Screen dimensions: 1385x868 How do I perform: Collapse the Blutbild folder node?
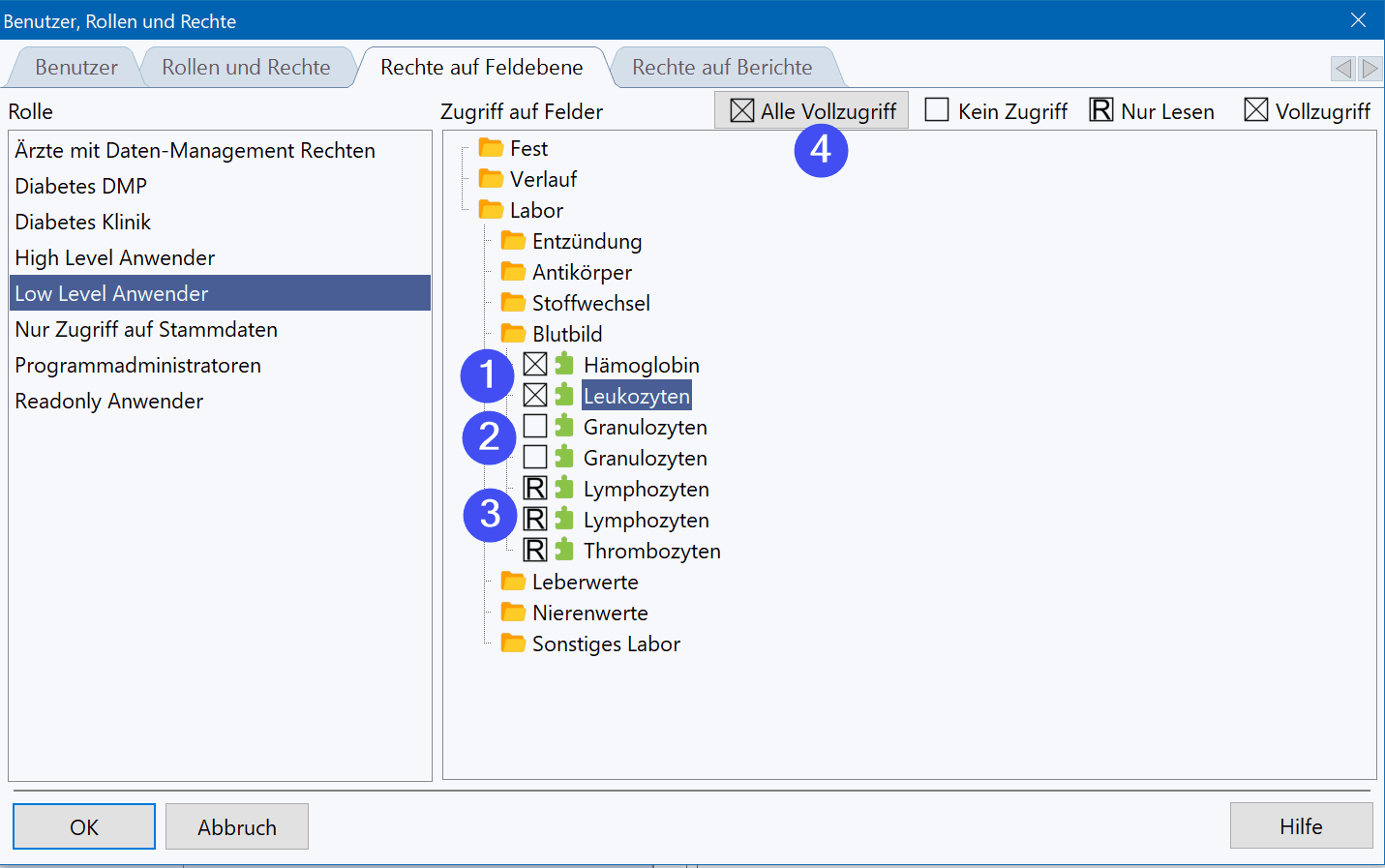(x=513, y=334)
